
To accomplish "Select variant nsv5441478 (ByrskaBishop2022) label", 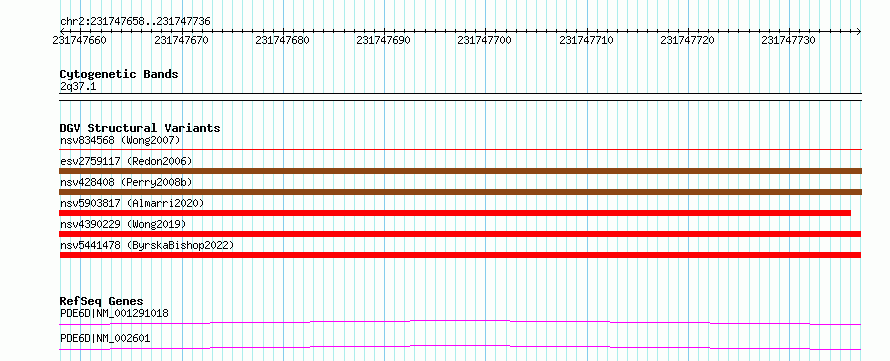I will [147, 245].
